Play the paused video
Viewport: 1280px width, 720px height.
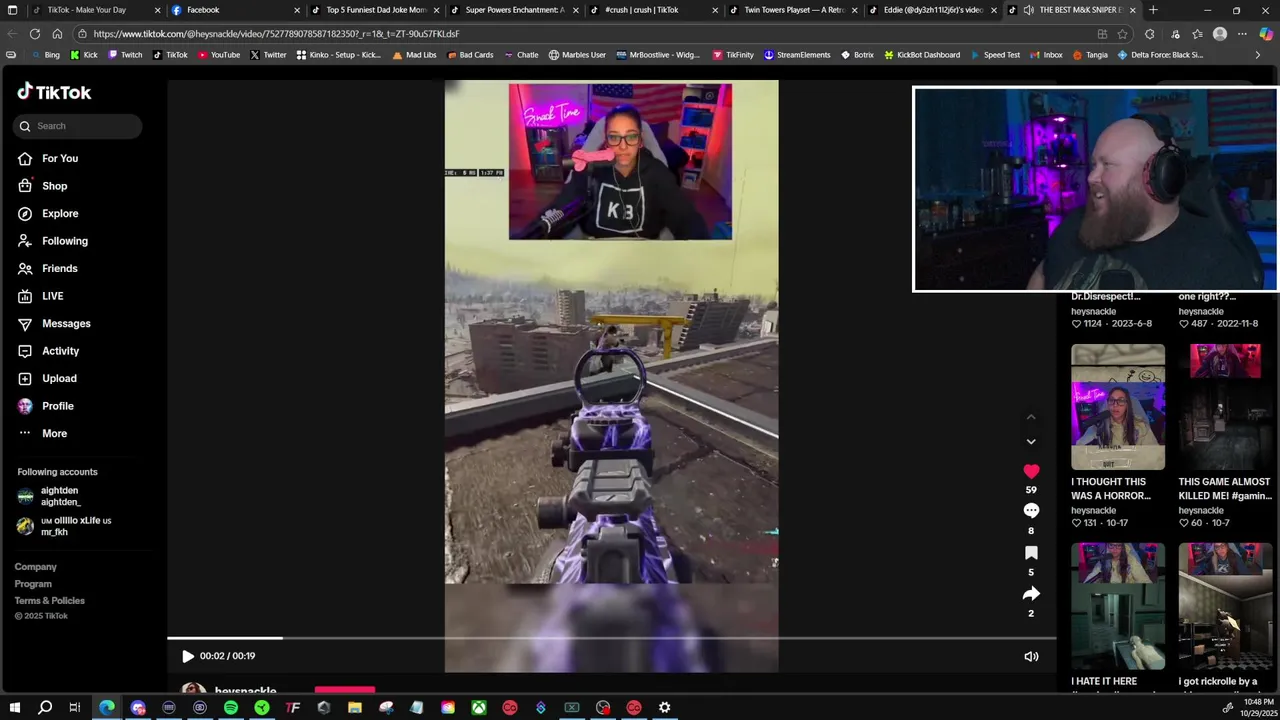(x=187, y=656)
